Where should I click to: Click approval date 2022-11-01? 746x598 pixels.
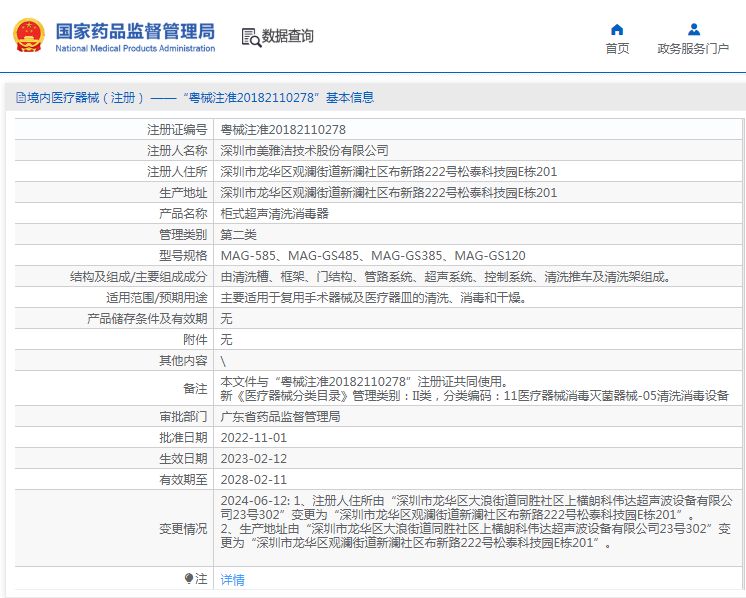point(254,438)
